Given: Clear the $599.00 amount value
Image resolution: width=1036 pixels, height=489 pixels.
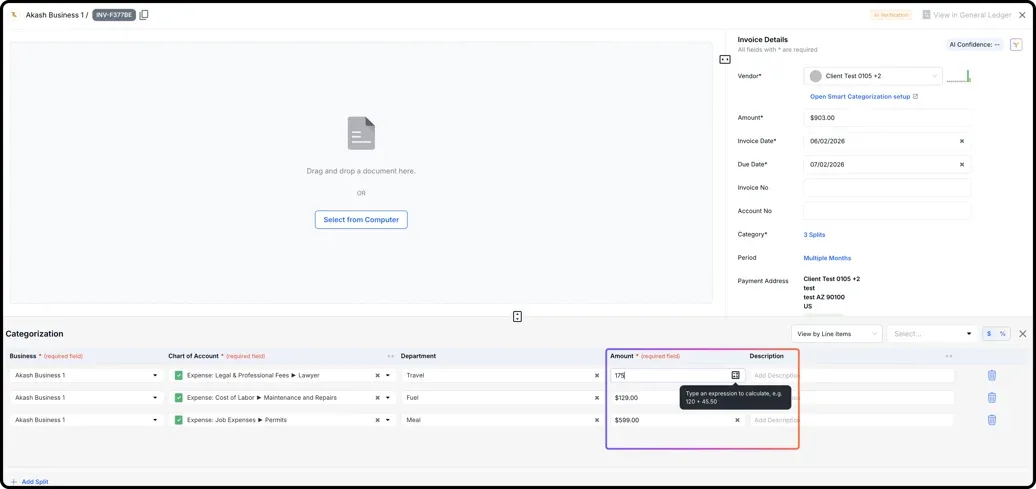Looking at the screenshot, I should (x=737, y=420).
